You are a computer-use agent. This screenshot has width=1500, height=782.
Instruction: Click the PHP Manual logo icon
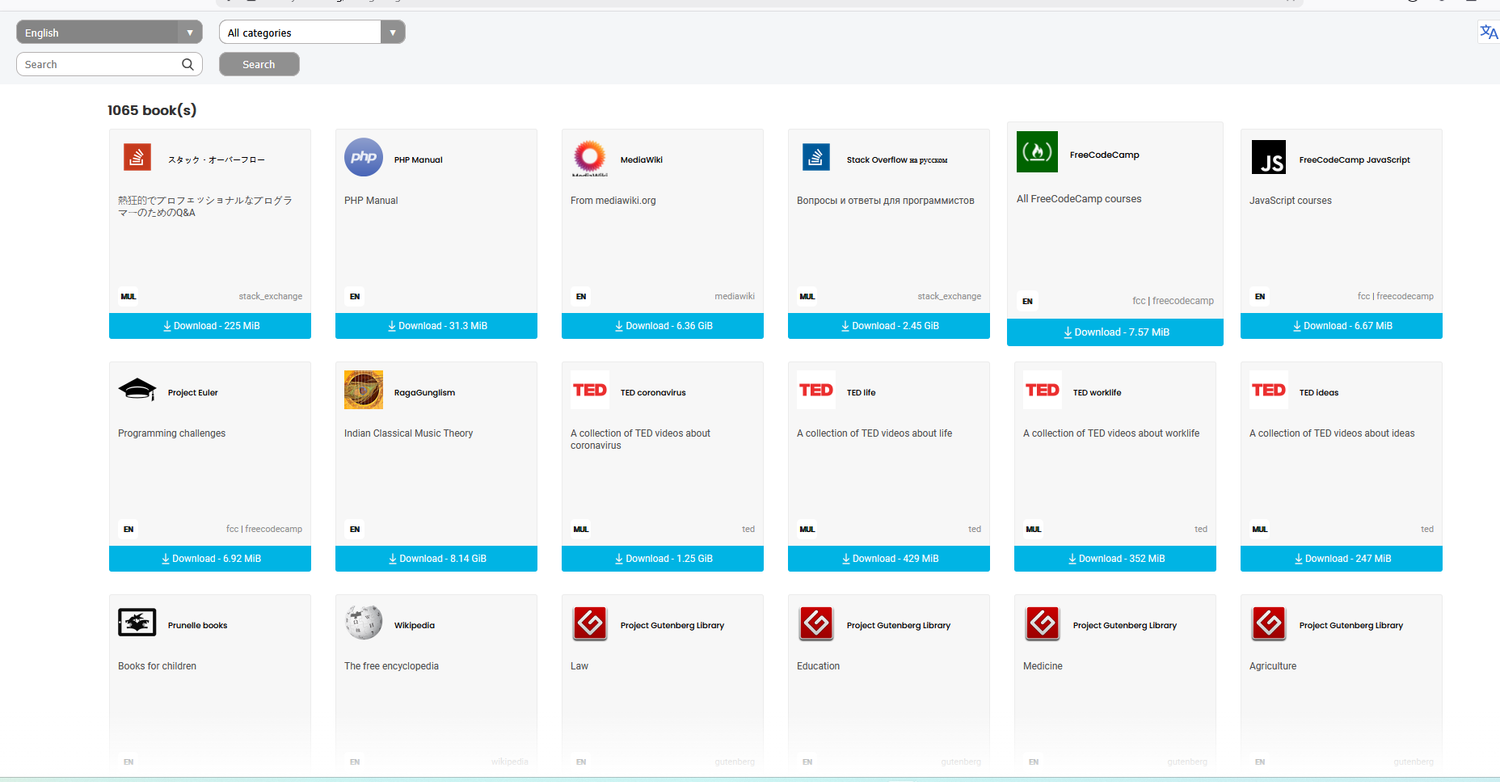click(x=363, y=157)
